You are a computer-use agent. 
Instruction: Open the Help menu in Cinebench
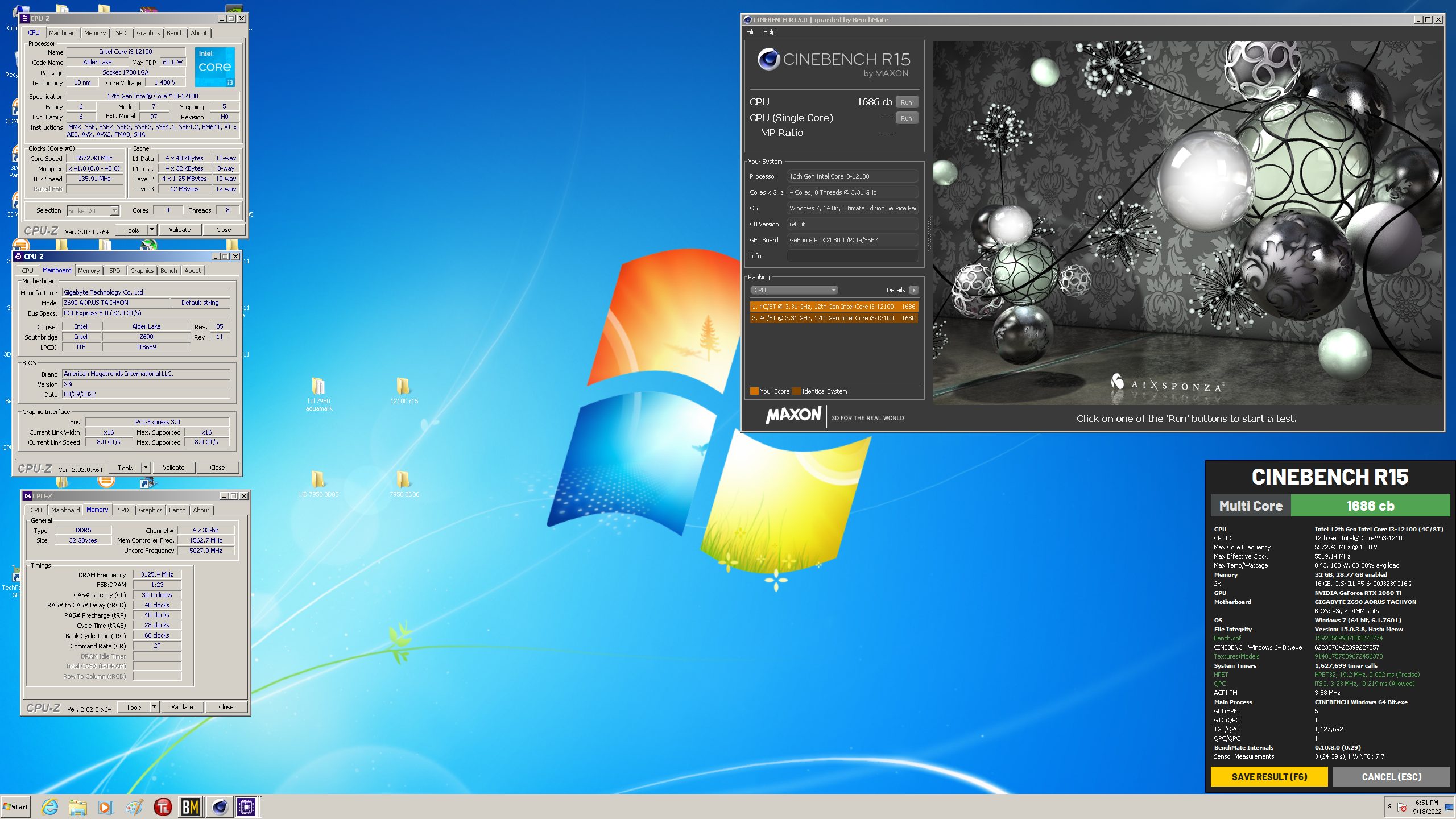point(769,32)
